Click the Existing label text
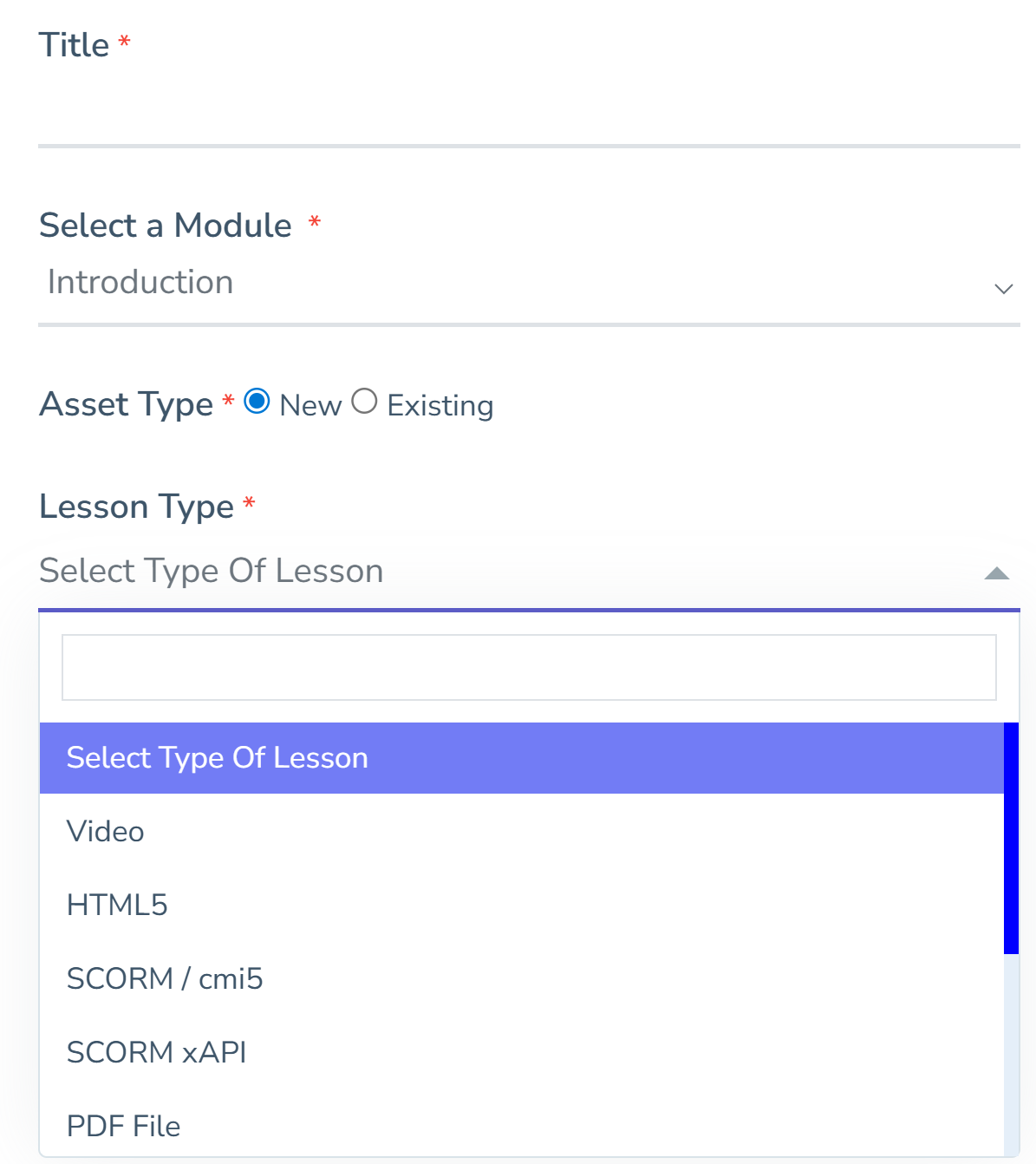 [x=440, y=406]
